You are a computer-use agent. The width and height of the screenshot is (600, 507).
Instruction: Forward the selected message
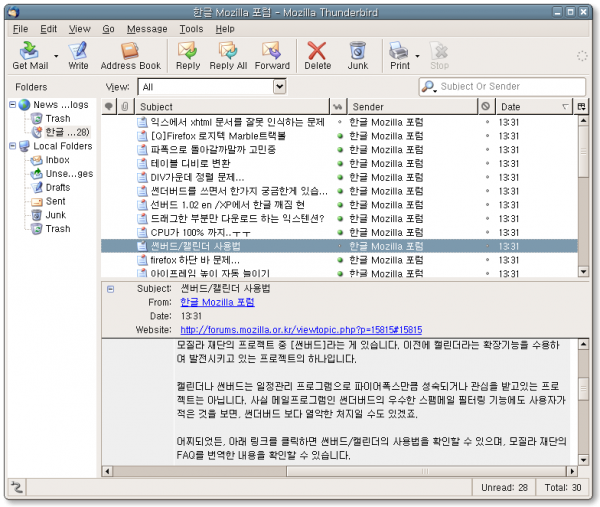(x=272, y=55)
